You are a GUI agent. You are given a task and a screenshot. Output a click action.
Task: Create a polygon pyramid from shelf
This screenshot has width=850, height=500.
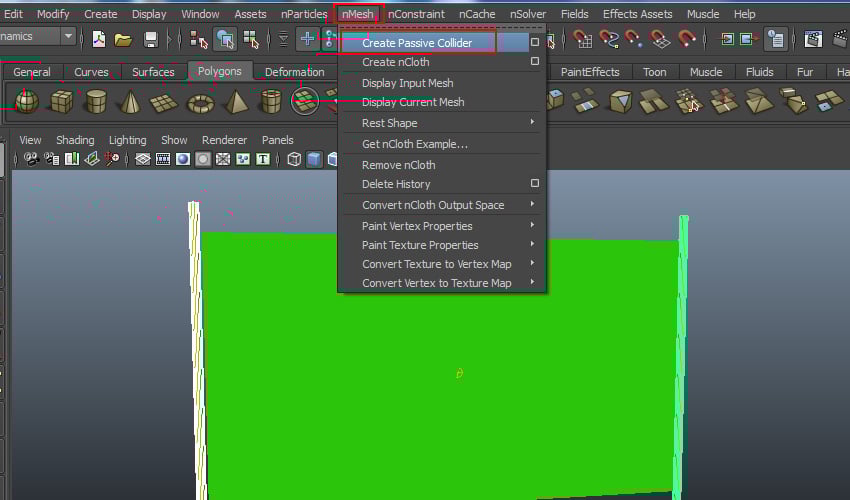click(236, 101)
